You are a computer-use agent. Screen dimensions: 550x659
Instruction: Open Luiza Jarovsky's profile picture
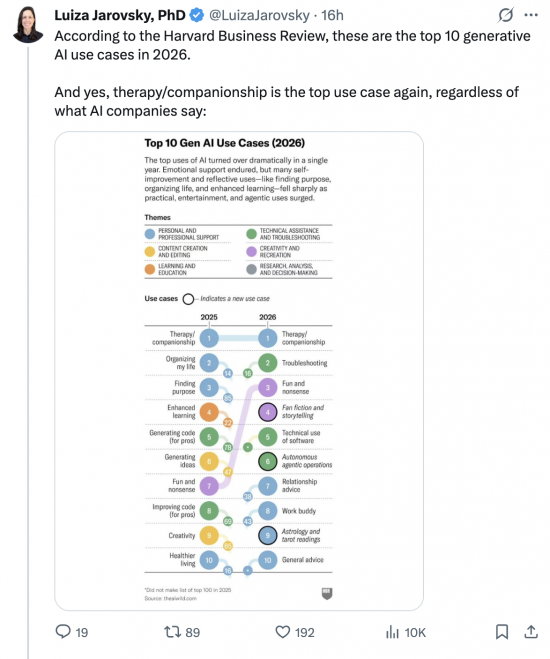click(x=28, y=24)
